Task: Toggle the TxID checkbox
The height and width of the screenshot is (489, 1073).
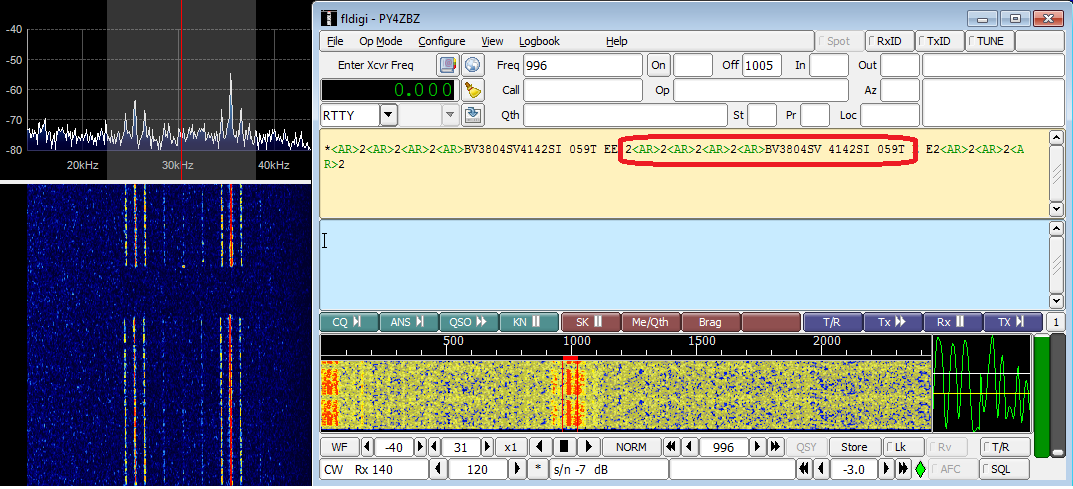Action: 940,41
